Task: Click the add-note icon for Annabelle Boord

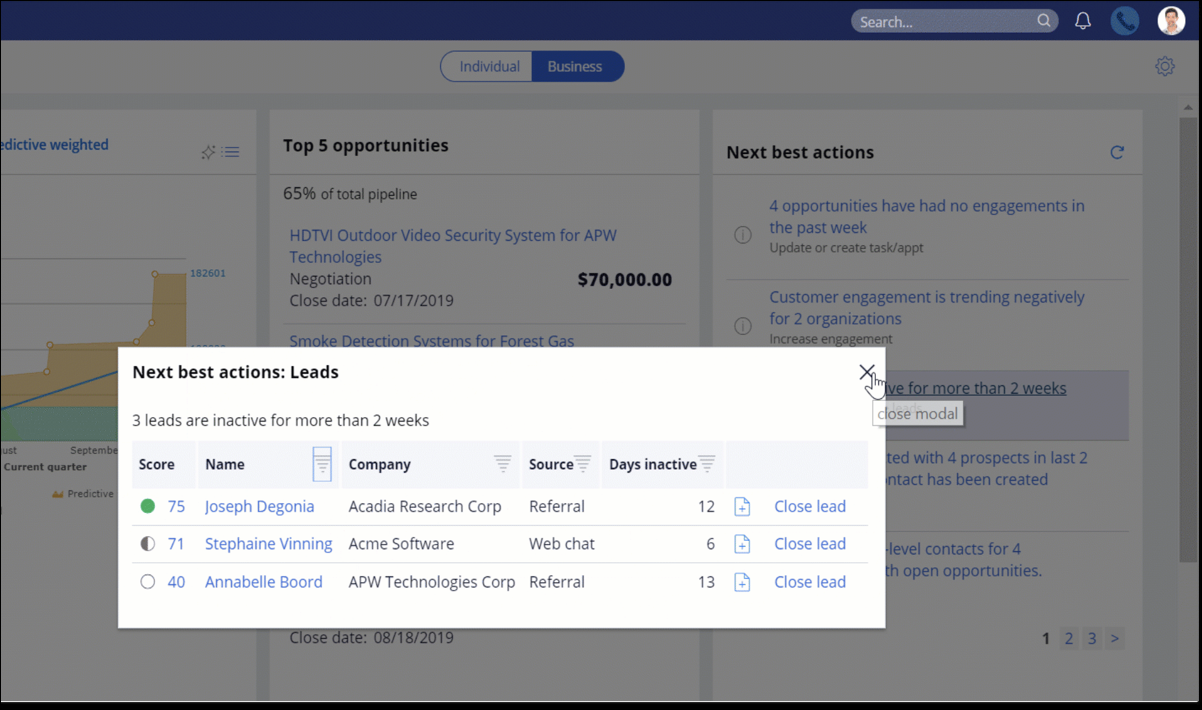Action: click(742, 582)
